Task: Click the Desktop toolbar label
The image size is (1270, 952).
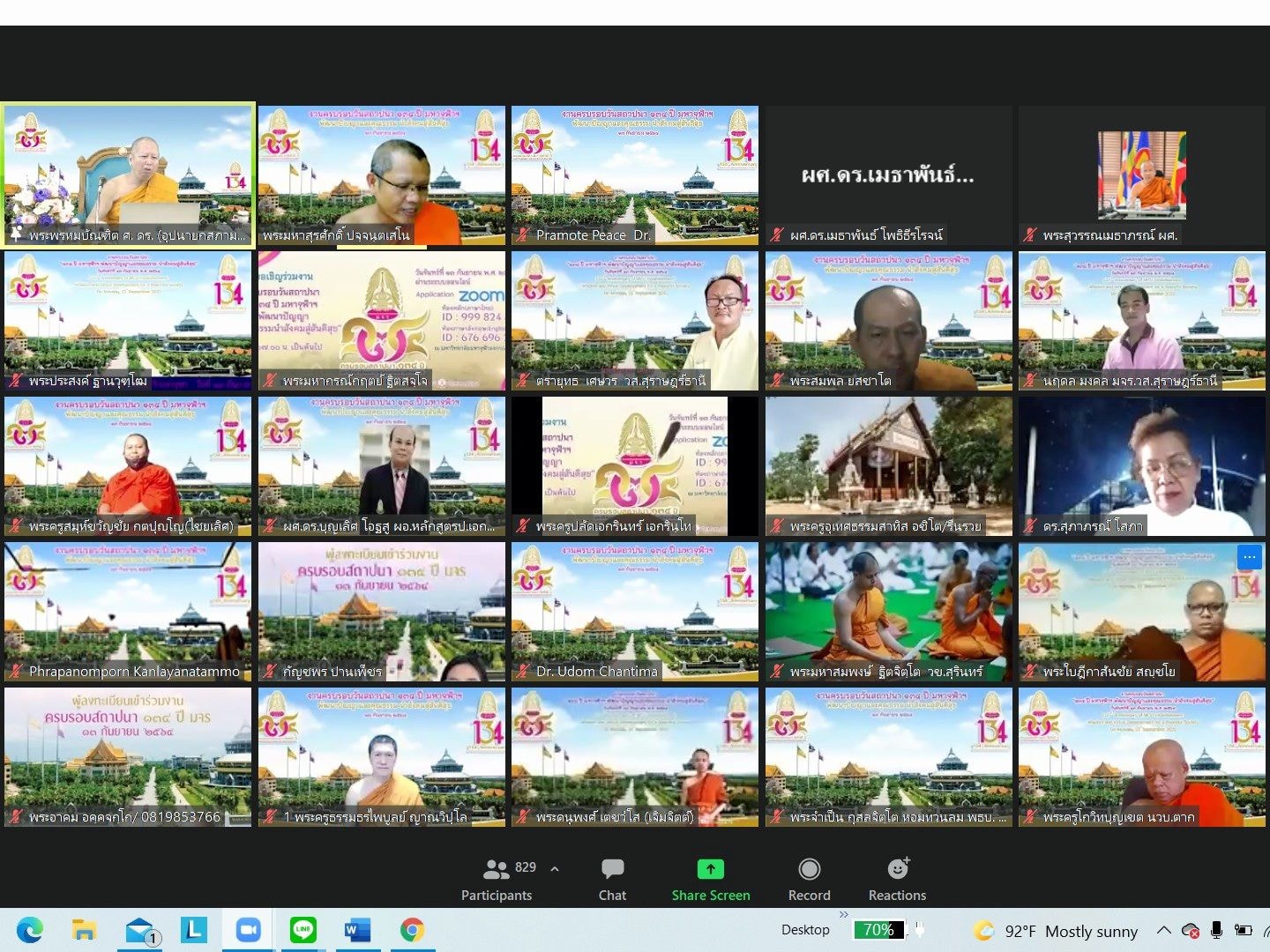Action: [805, 930]
